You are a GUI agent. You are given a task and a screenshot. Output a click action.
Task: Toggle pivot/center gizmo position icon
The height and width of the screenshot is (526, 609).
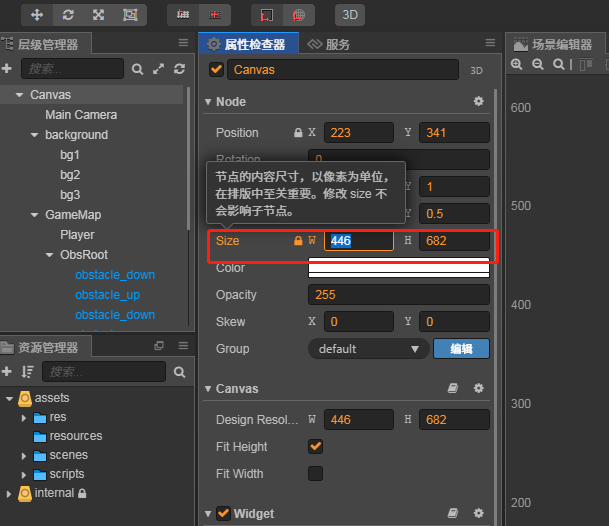tap(183, 15)
